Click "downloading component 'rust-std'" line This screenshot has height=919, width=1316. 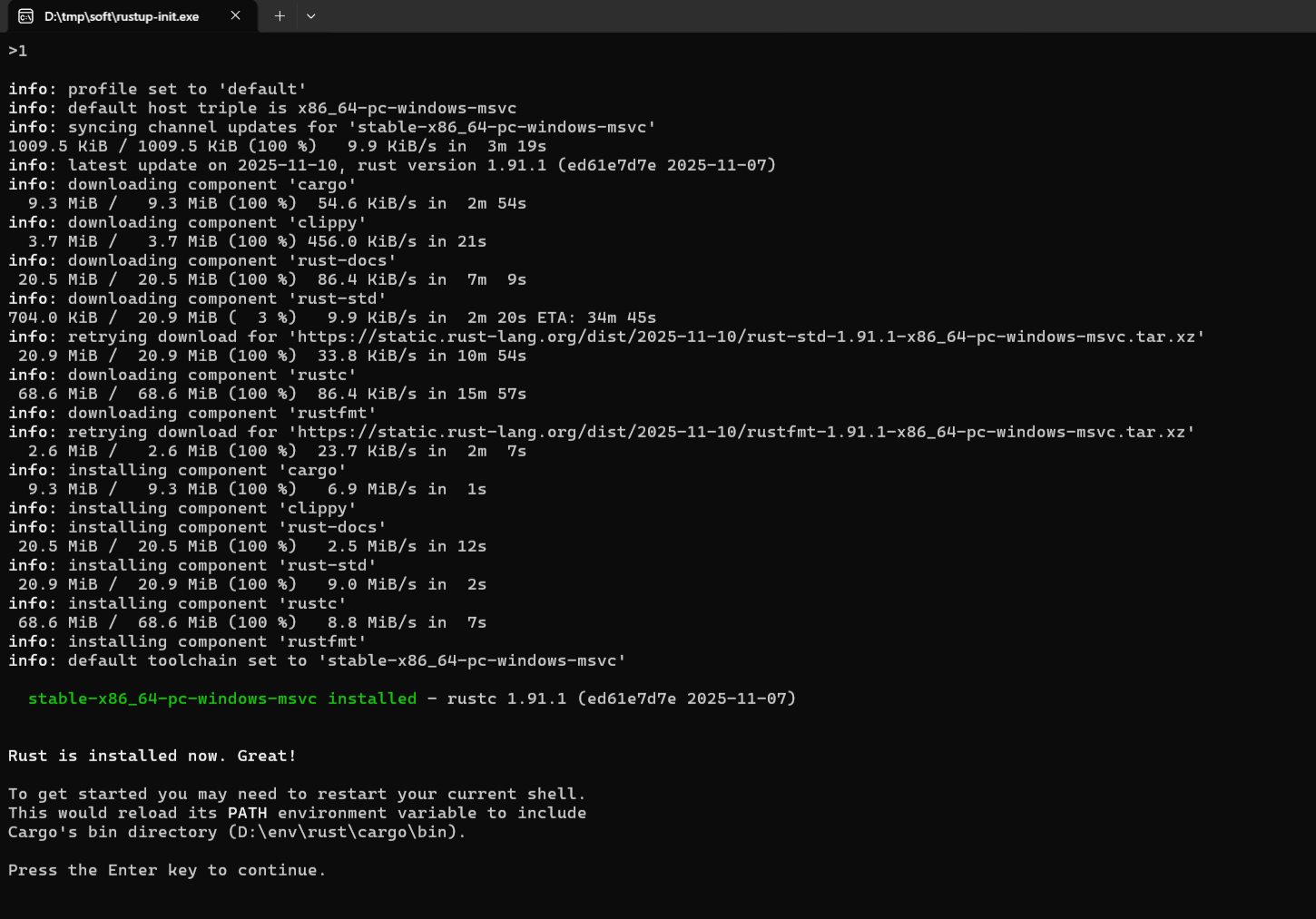point(198,298)
